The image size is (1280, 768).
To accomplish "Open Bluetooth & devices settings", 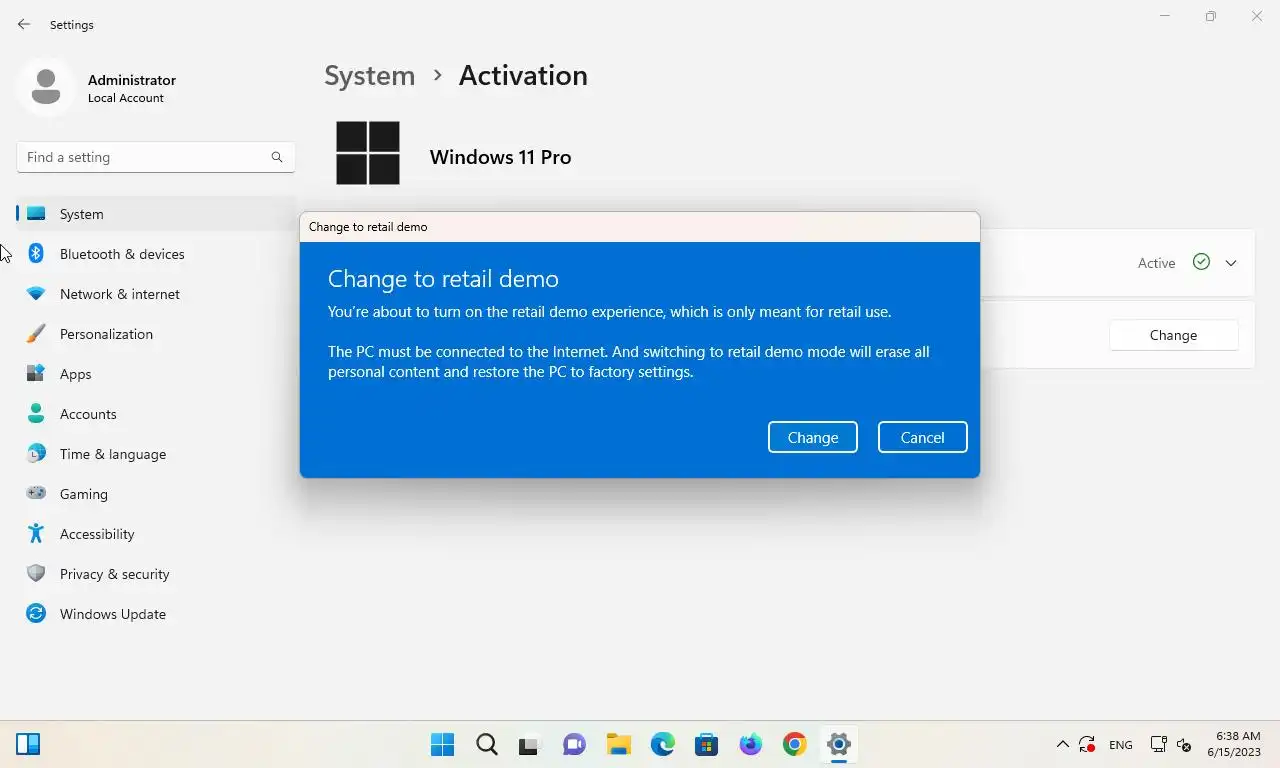I will coord(155,254).
